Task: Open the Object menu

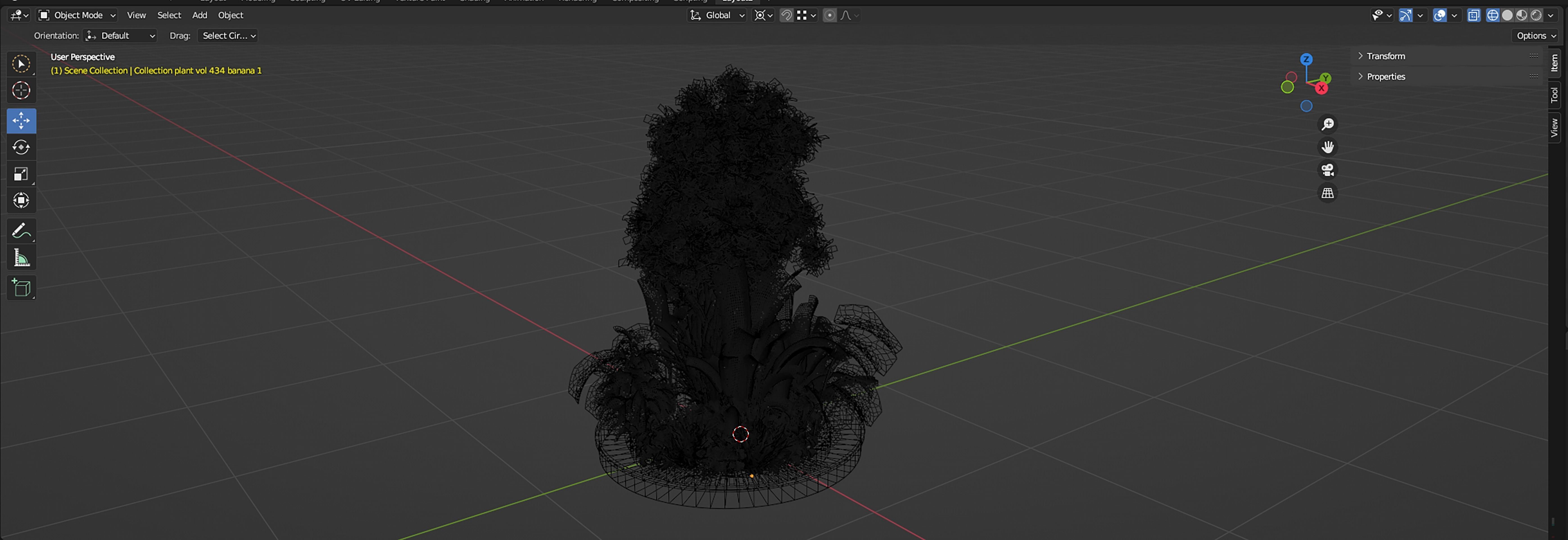Action: (231, 15)
